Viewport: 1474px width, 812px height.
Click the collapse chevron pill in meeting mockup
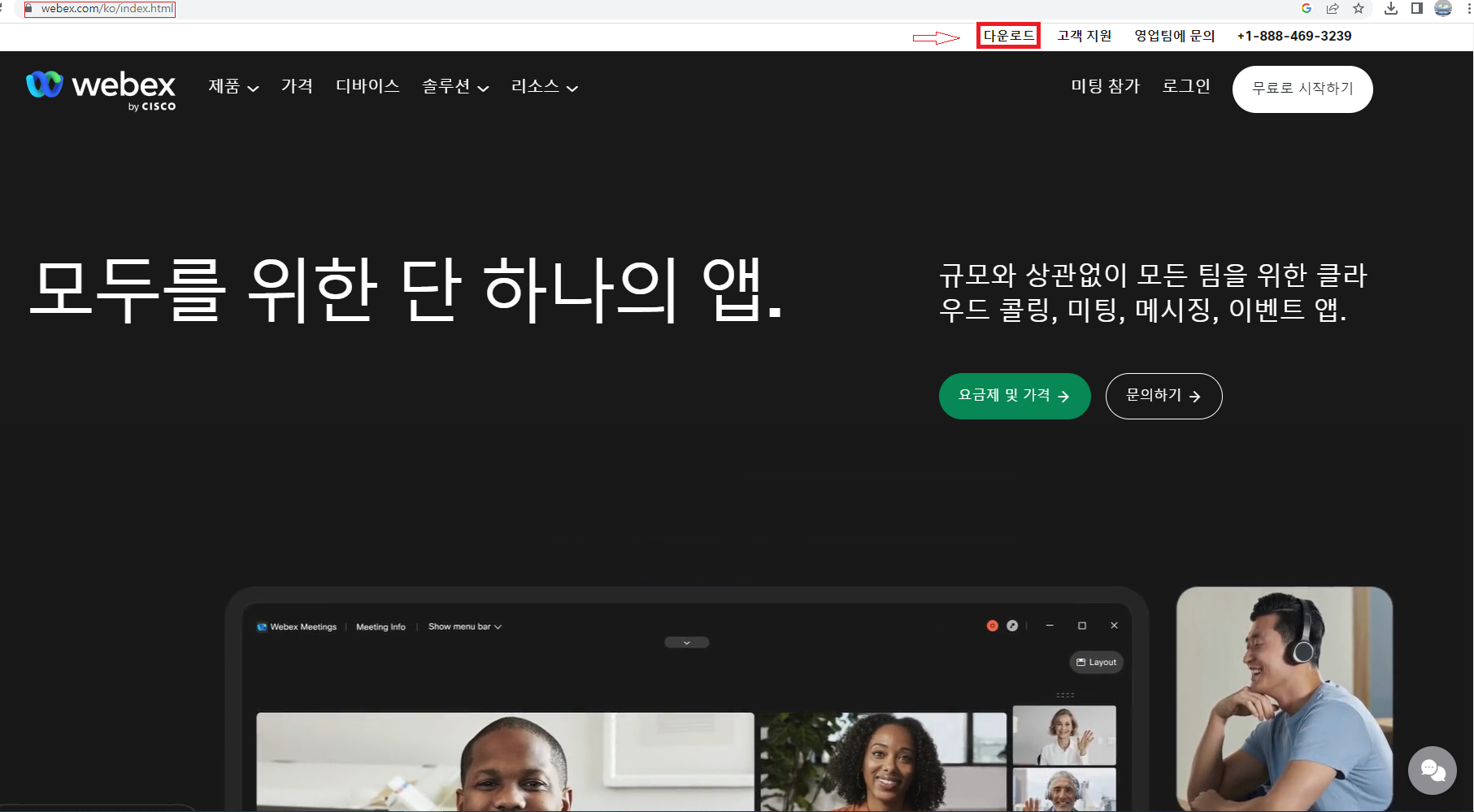click(x=687, y=642)
